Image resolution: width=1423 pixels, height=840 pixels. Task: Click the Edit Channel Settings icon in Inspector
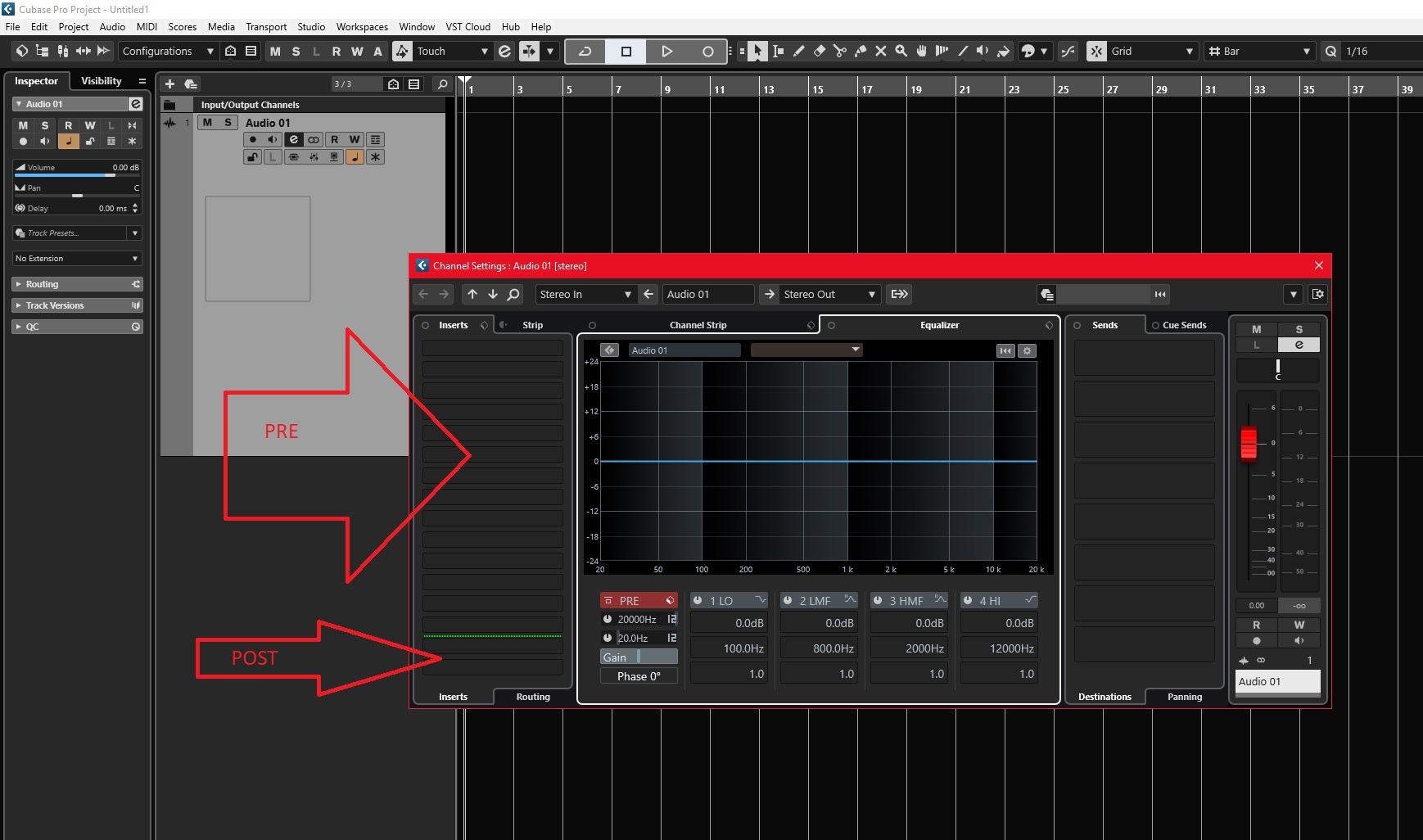(136, 104)
